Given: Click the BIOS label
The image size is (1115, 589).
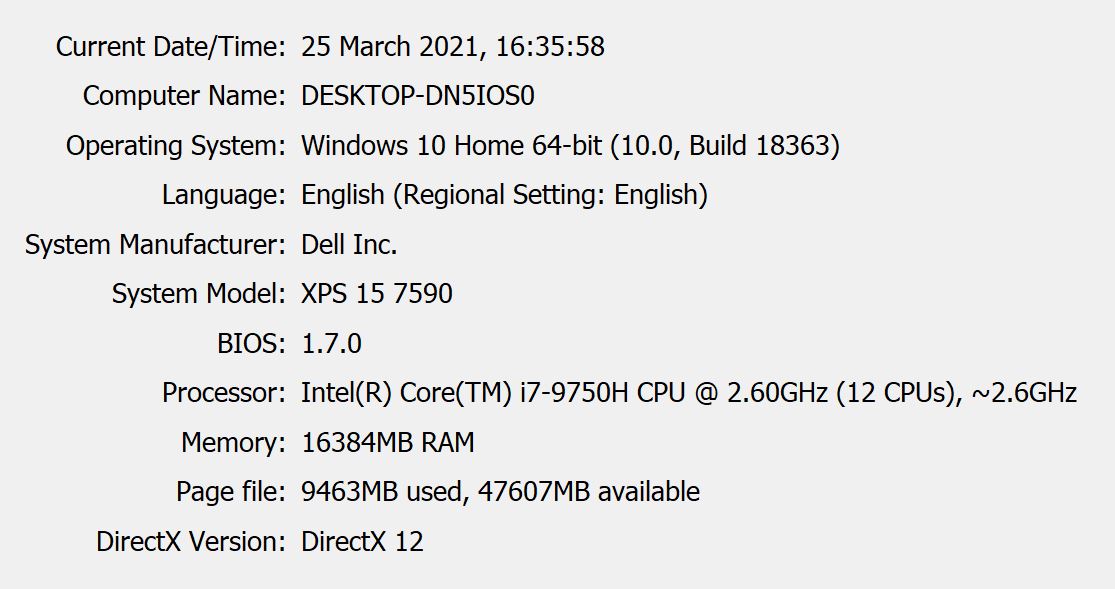Looking at the screenshot, I should (251, 344).
